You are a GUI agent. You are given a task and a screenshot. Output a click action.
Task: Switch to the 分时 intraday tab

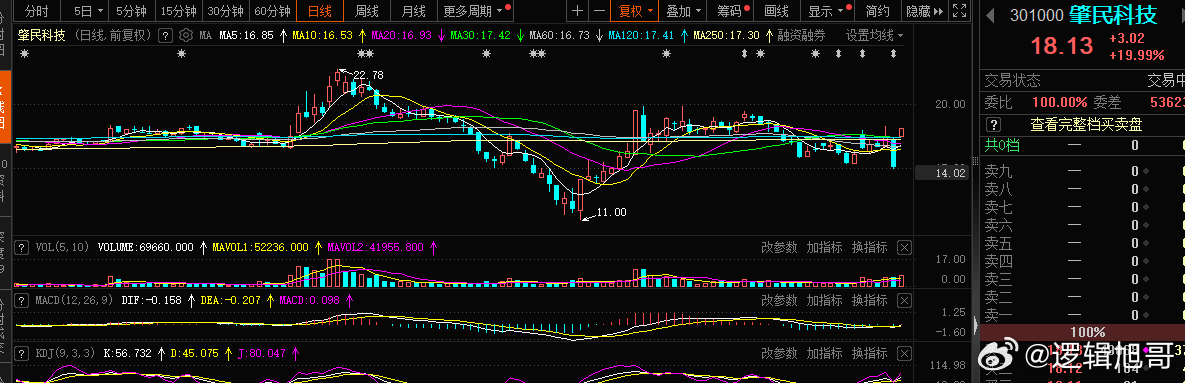click(x=36, y=11)
